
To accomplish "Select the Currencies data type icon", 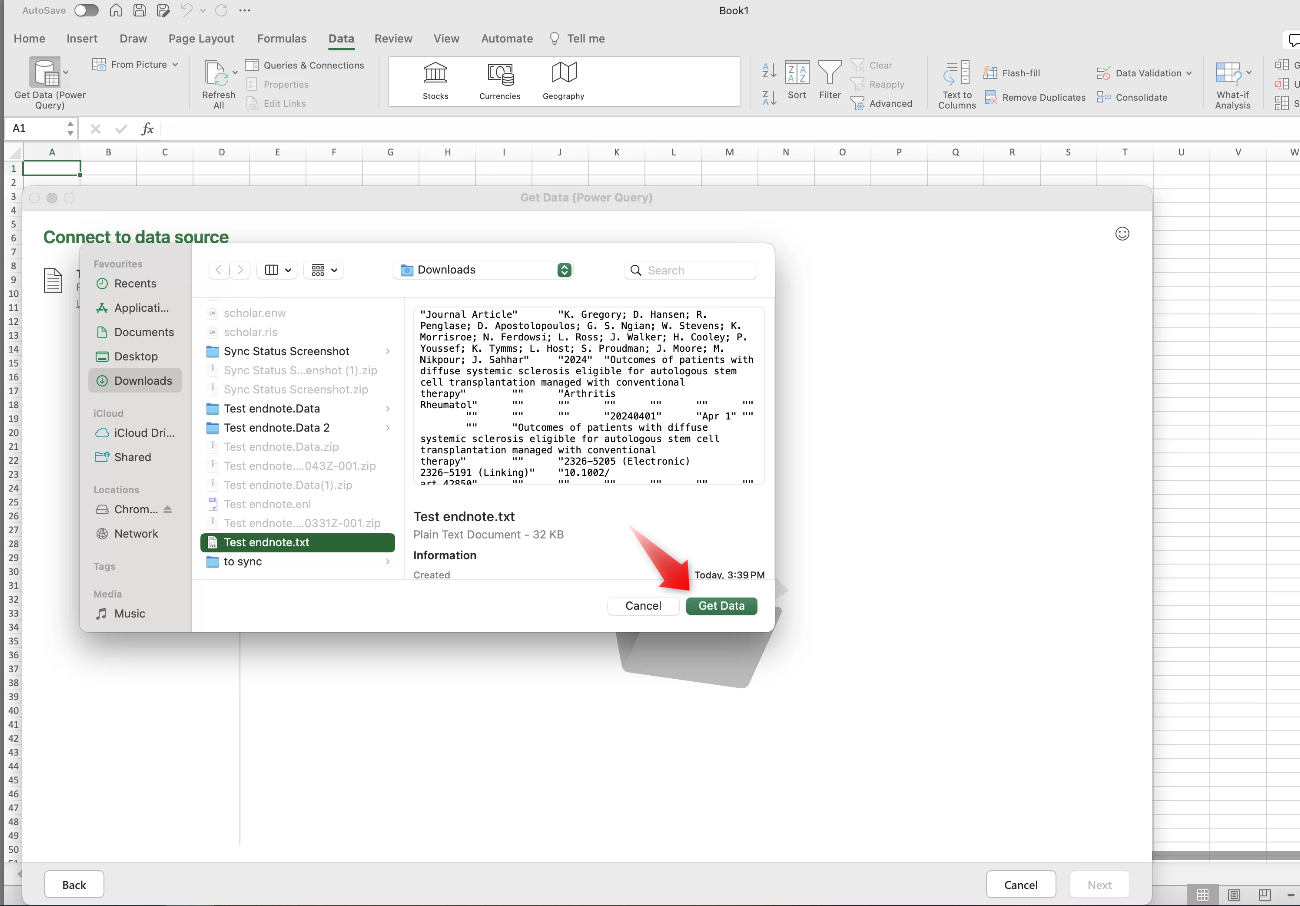I will [499, 74].
